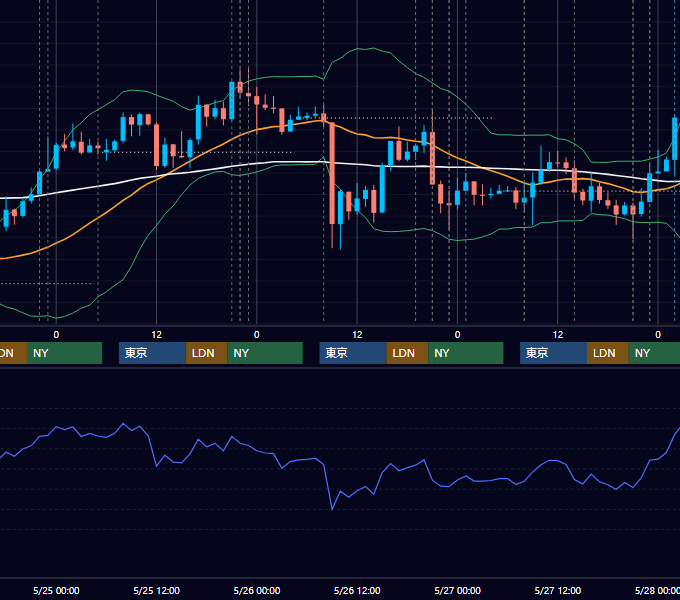Click the LDN block after second 東京
This screenshot has width=680, height=600.
[x=407, y=353]
